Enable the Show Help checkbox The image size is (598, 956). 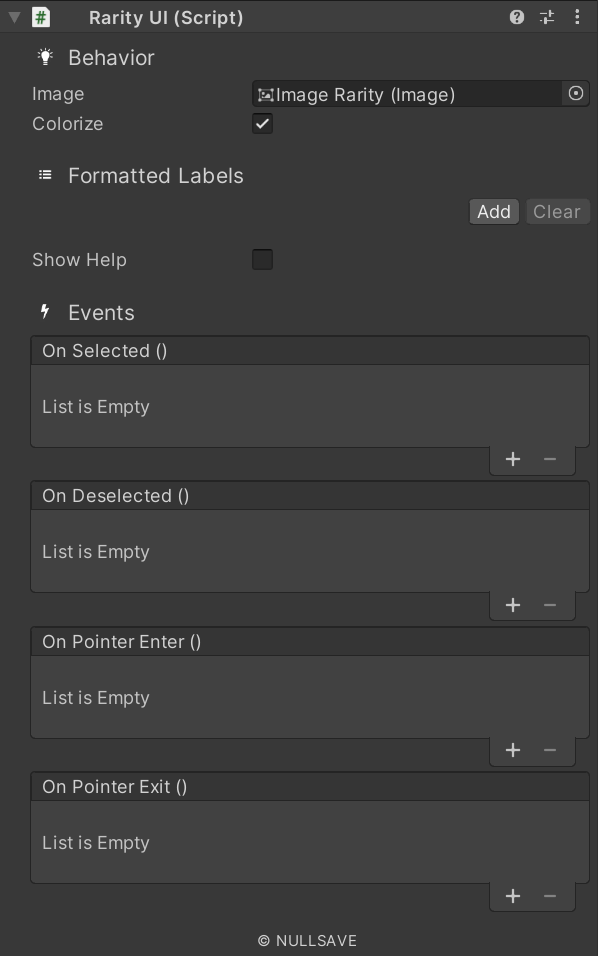[x=262, y=259]
